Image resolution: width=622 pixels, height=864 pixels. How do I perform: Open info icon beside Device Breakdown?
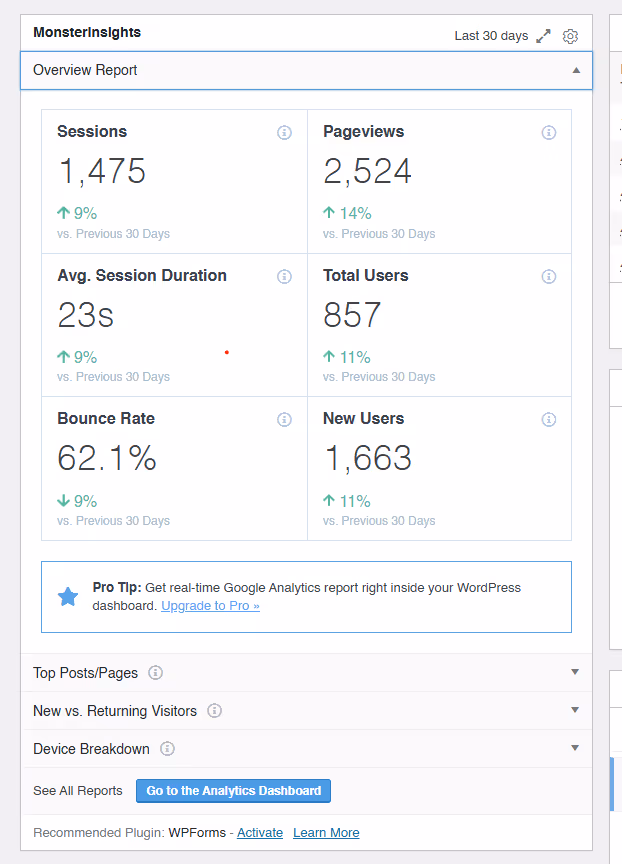pyautogui.click(x=167, y=749)
